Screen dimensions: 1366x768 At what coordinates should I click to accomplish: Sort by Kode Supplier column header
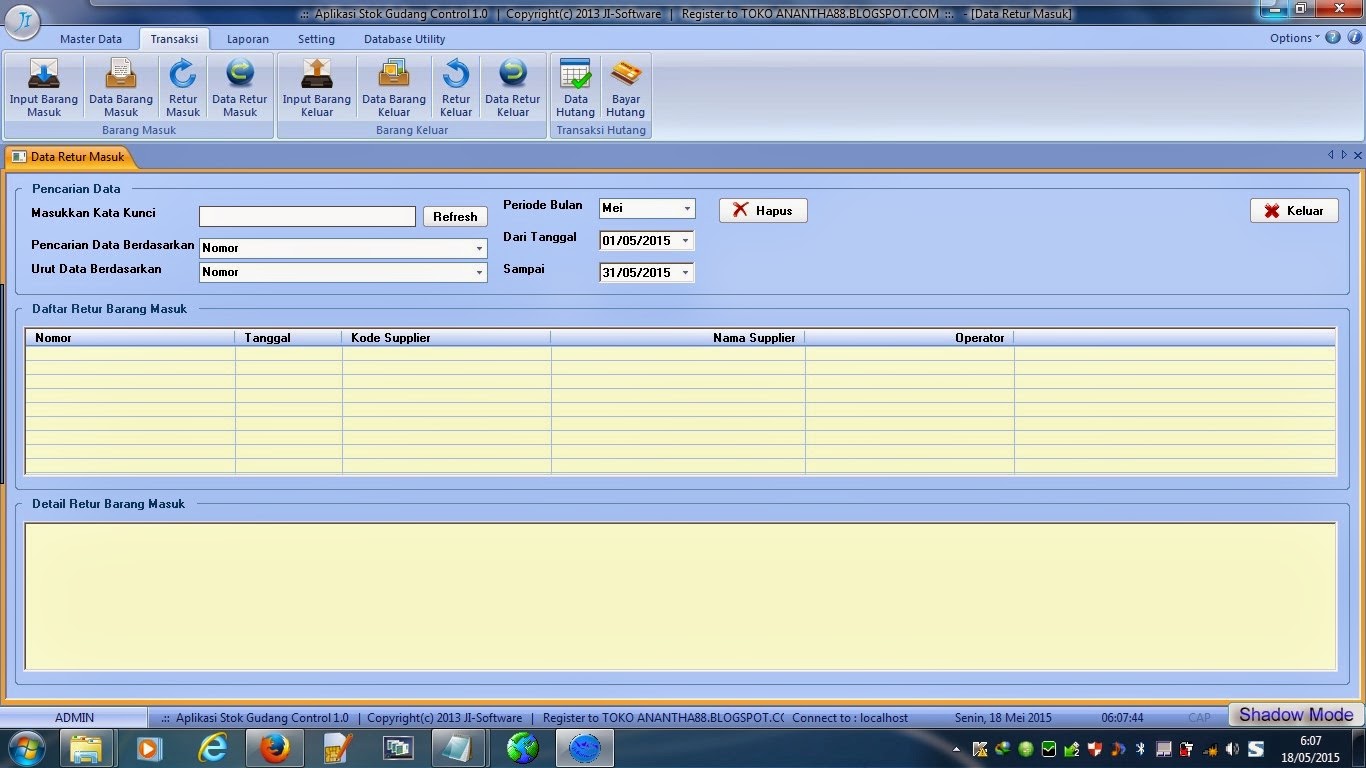coord(446,338)
